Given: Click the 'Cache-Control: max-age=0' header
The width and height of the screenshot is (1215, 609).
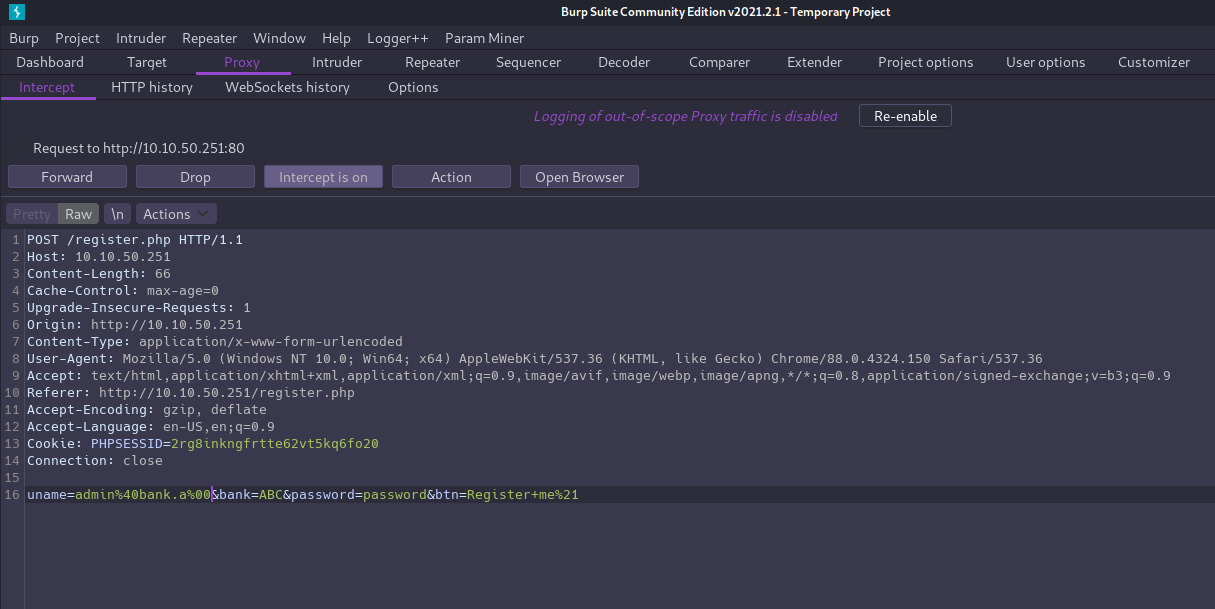Looking at the screenshot, I should pos(123,291).
